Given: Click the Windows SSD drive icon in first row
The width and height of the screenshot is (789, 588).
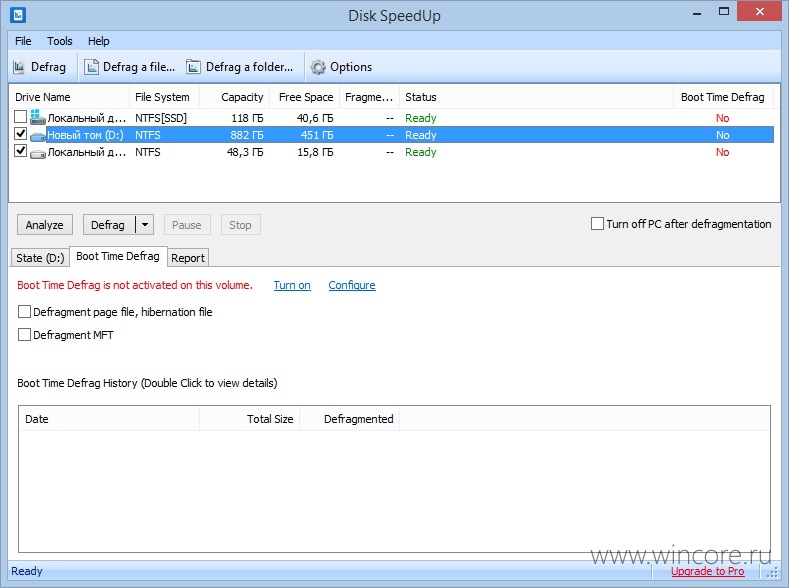Looking at the screenshot, I should [37, 118].
